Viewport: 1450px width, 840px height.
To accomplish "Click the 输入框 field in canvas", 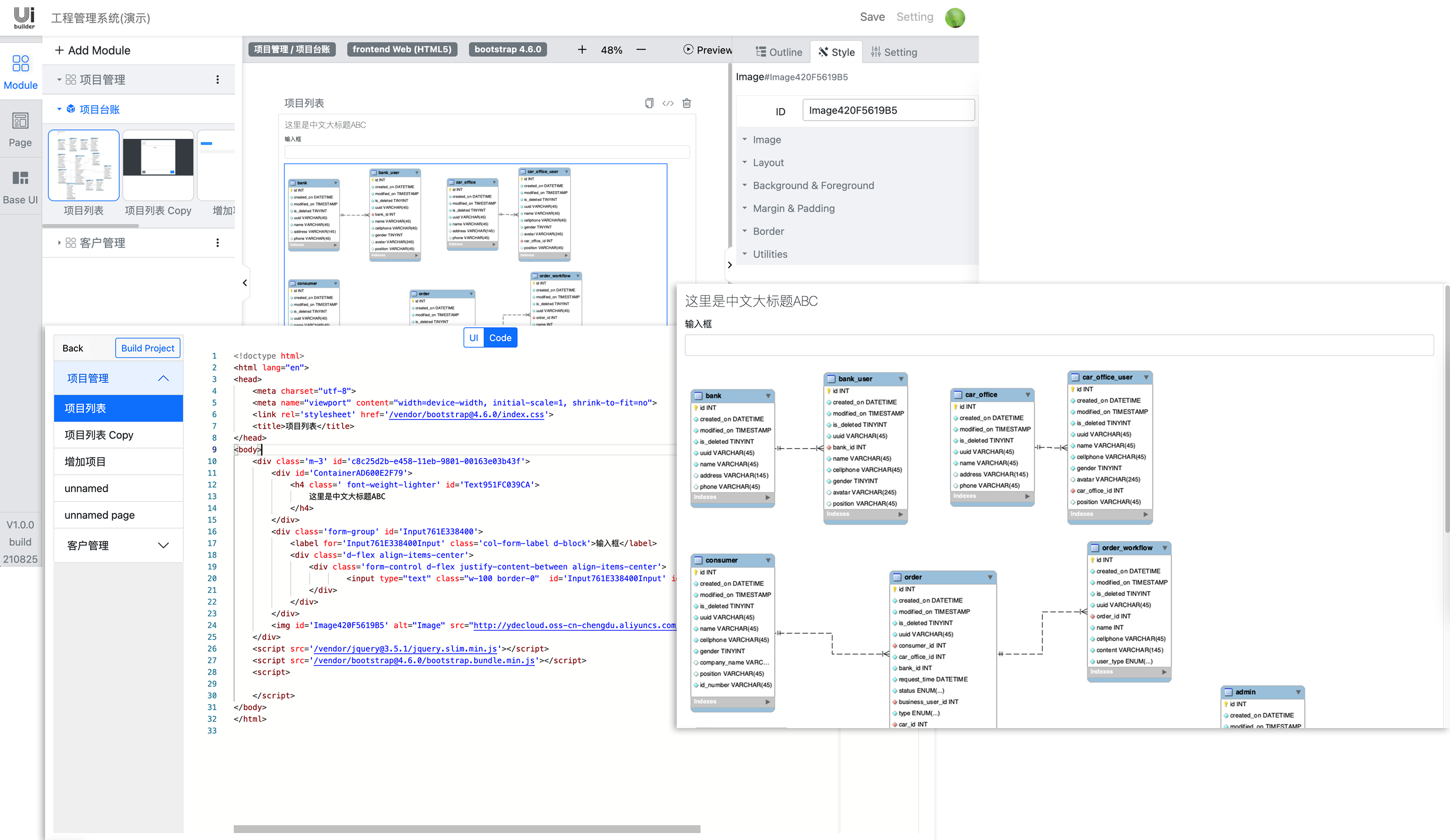I will pyautogui.click(x=487, y=152).
